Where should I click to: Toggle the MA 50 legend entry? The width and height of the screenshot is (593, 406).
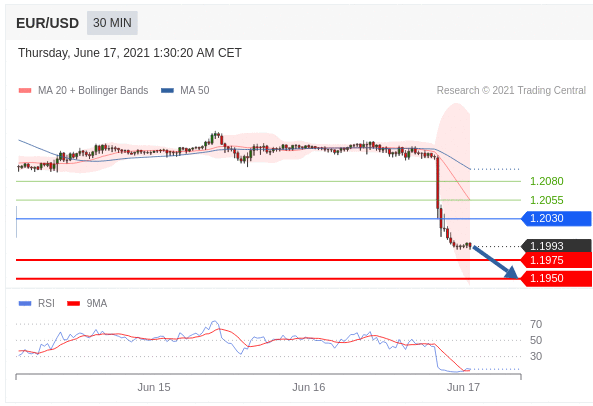[185, 90]
